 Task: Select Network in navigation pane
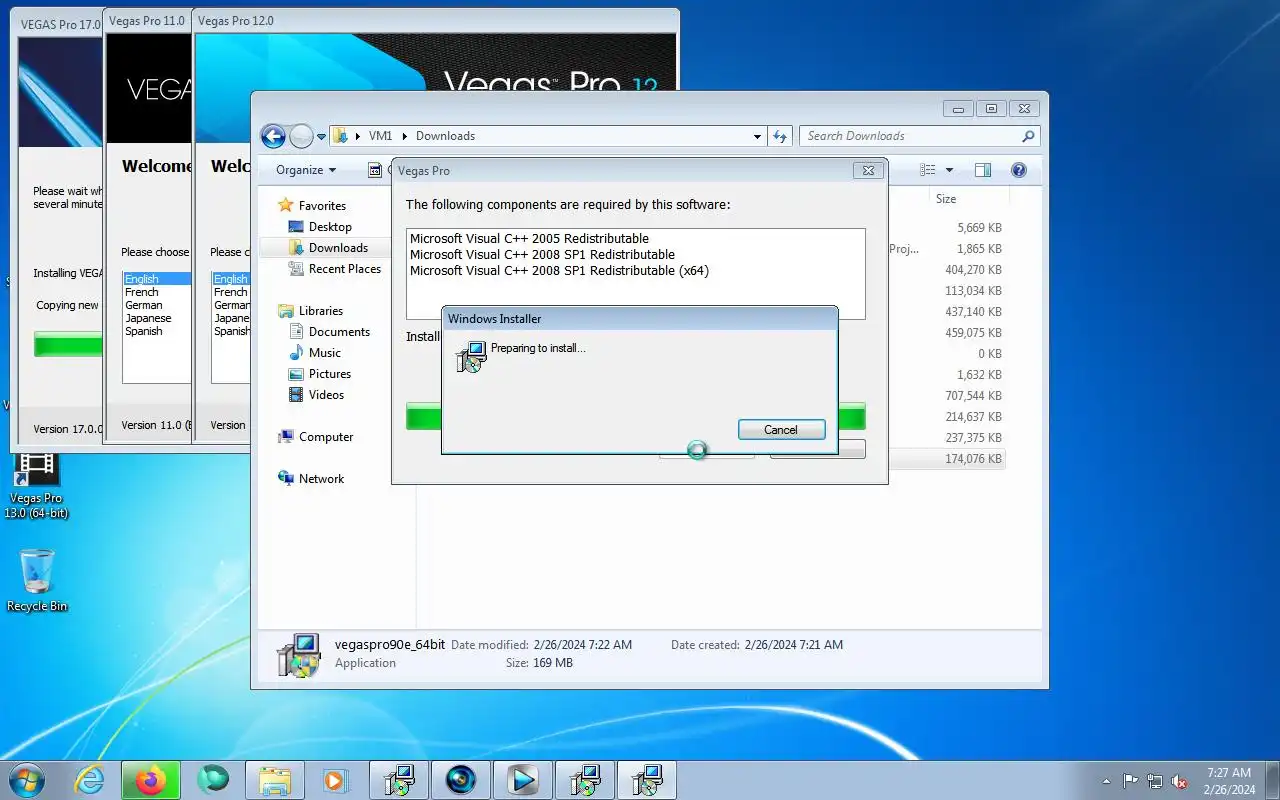click(321, 479)
